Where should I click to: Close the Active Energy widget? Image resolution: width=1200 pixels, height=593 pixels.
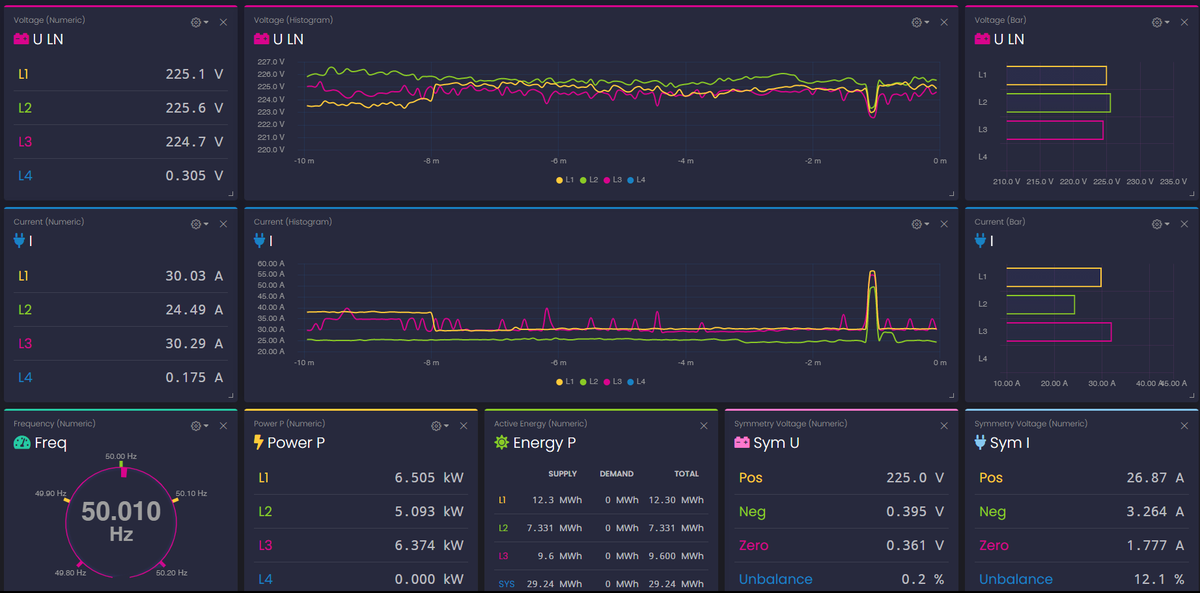pyautogui.click(x=704, y=426)
